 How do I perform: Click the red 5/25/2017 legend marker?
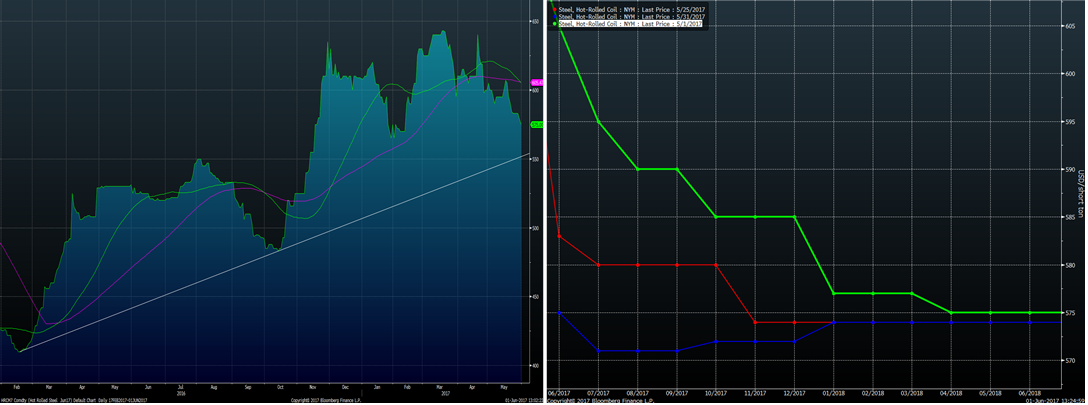pos(553,9)
